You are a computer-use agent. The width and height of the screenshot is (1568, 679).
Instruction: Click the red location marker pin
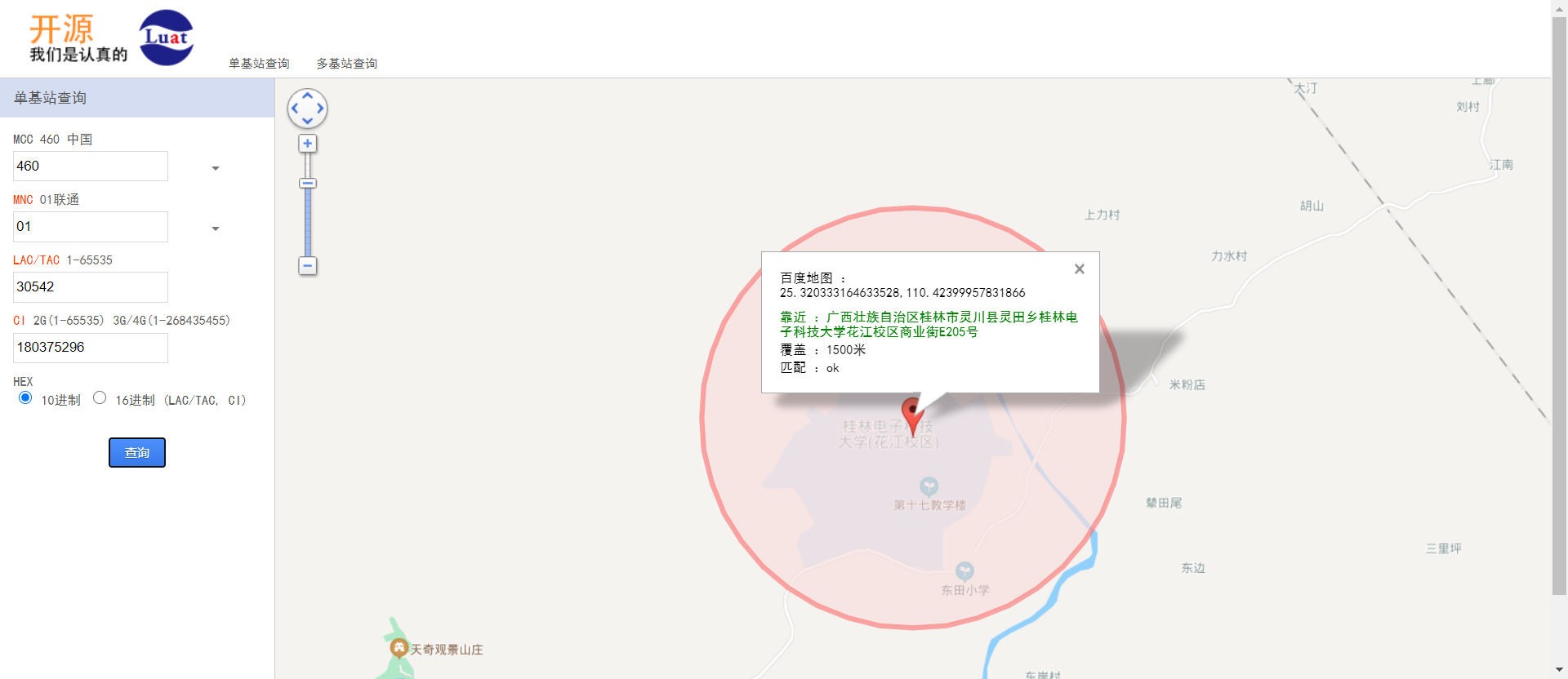[912, 412]
